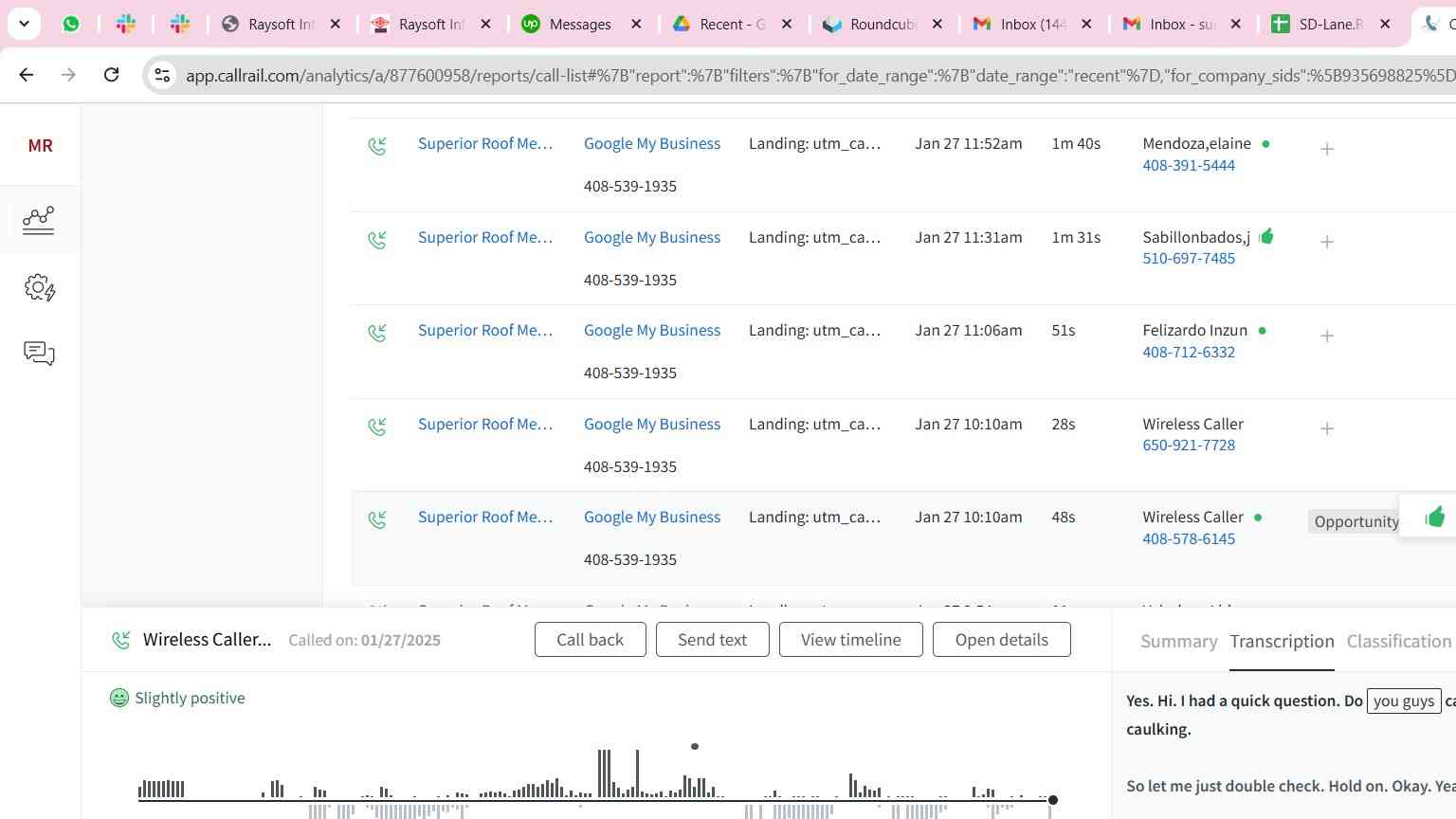Switch to the Summary tab
Image resolution: width=1456 pixels, height=819 pixels.
click(x=1178, y=641)
